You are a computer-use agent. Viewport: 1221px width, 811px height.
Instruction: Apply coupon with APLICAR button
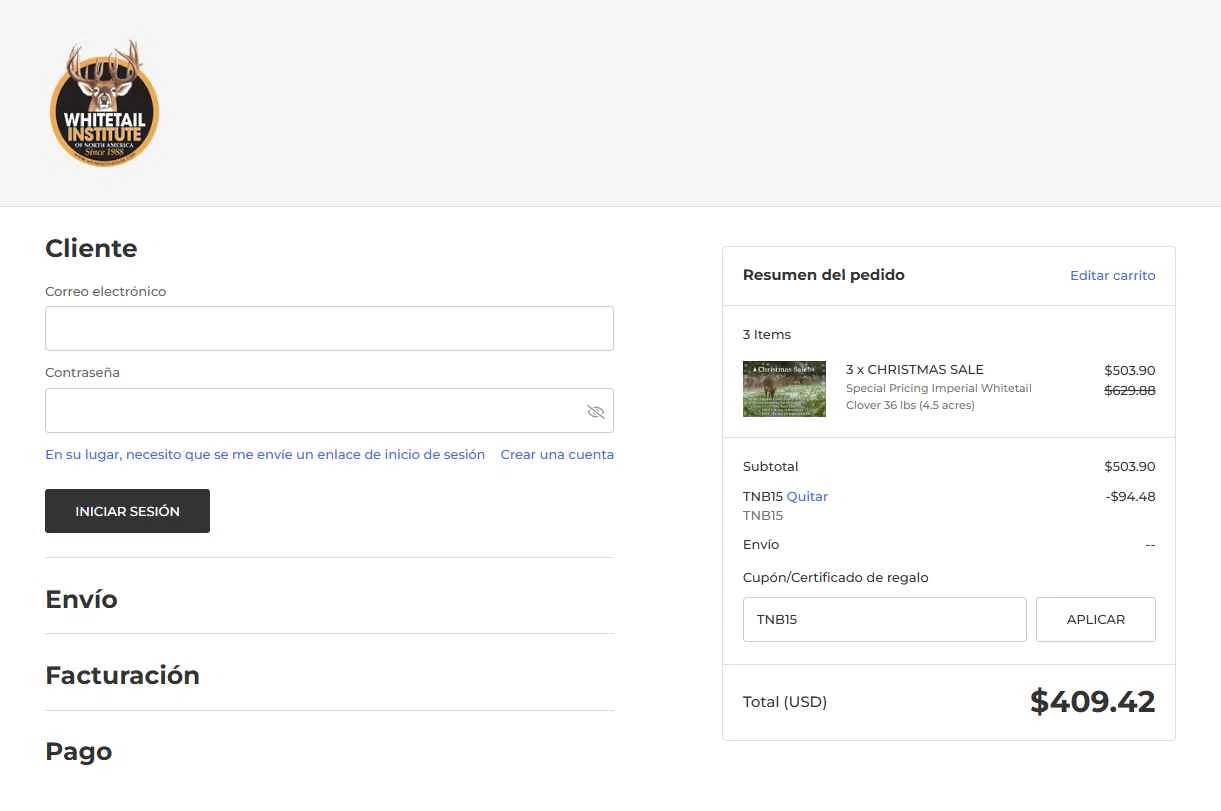point(1095,619)
